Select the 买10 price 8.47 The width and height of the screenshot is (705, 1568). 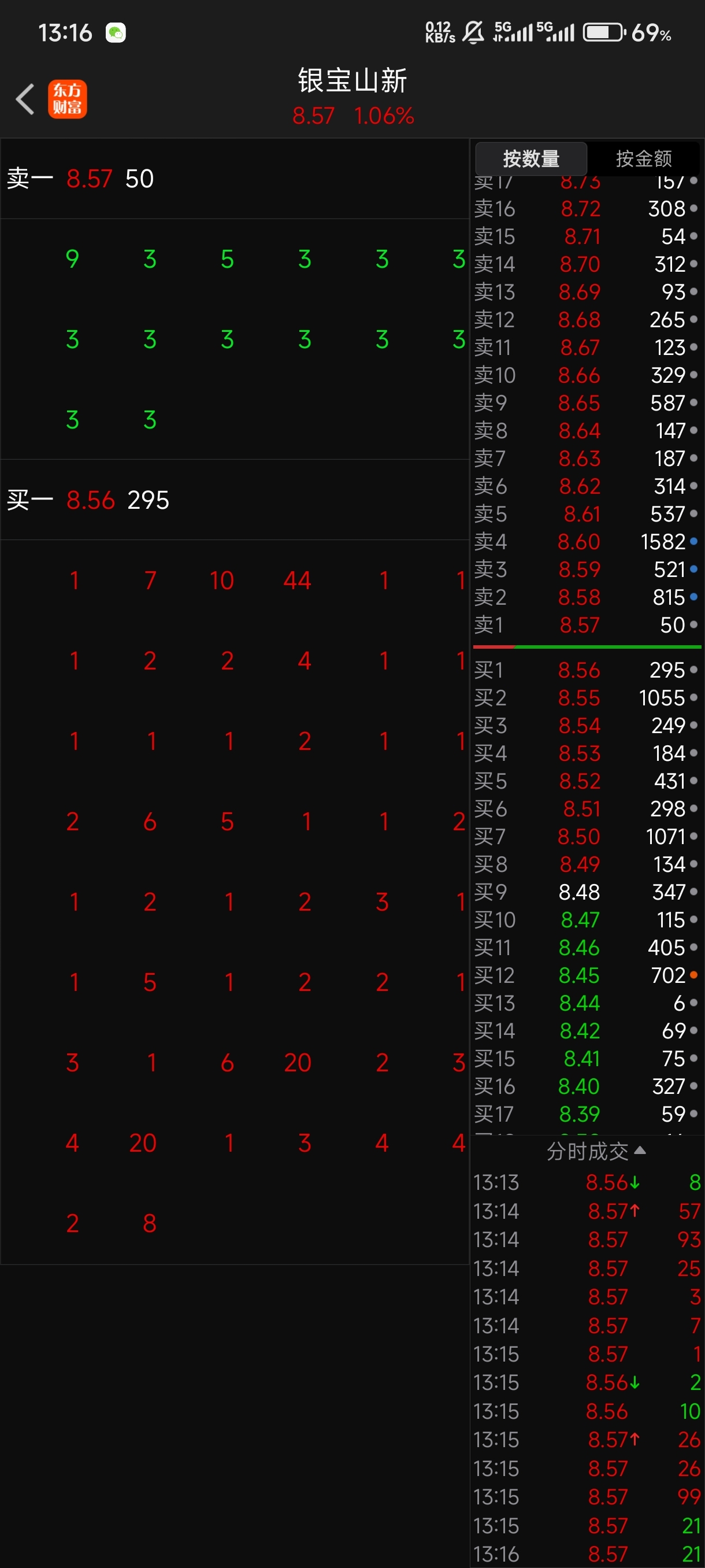click(x=580, y=920)
